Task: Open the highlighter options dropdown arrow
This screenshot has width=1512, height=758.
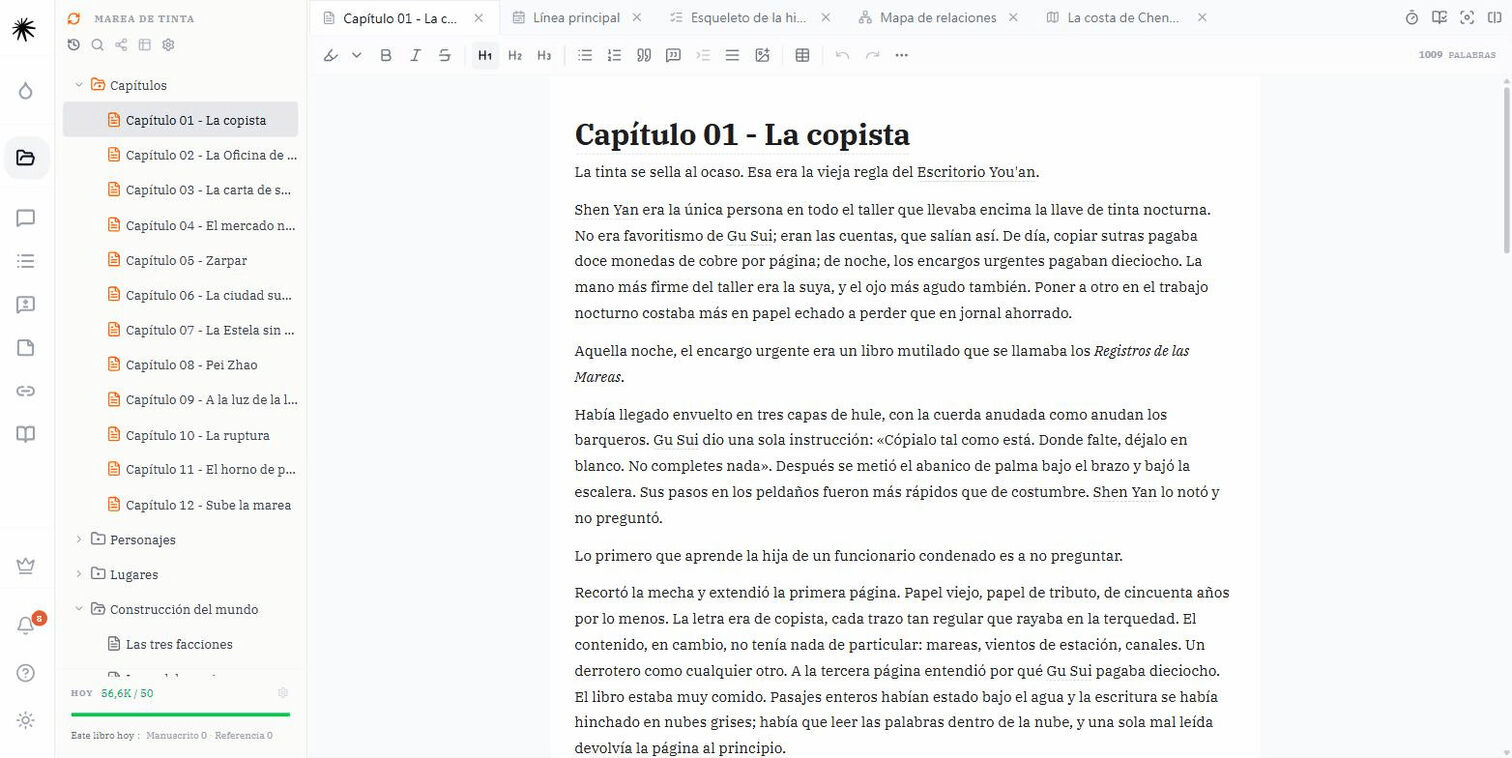Action: point(356,55)
